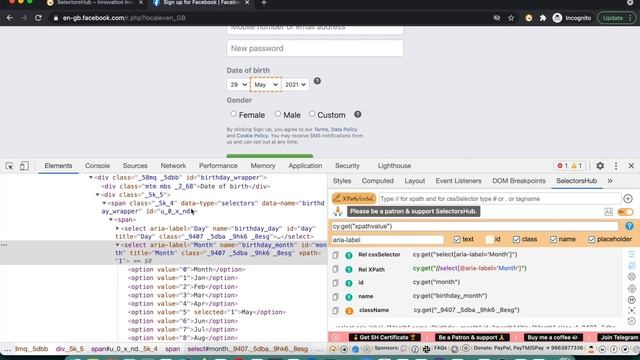Click the bell icon beside the patron message
640x360 pixels.
[x=338, y=211]
